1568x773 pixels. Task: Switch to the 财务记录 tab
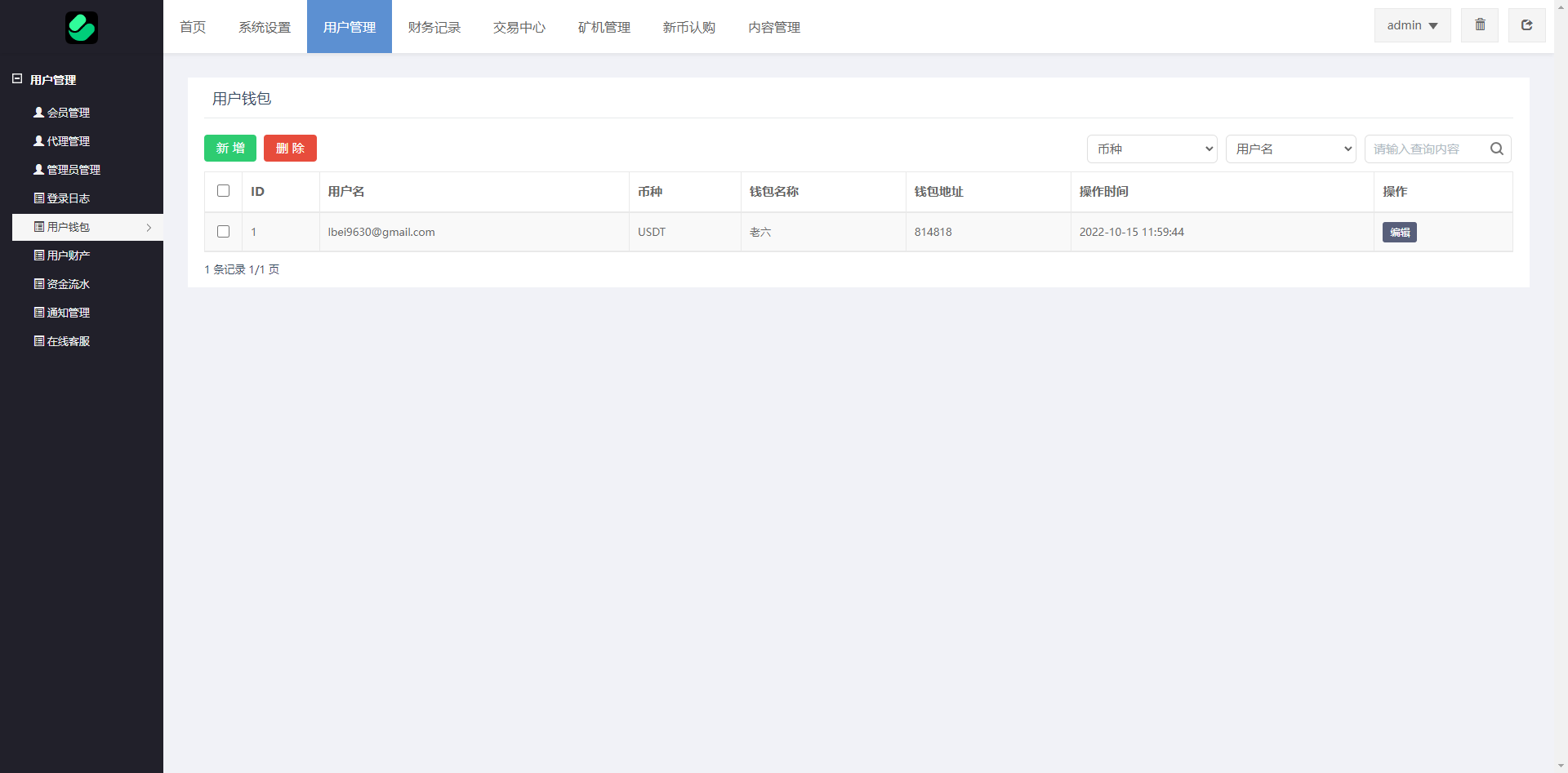click(434, 27)
